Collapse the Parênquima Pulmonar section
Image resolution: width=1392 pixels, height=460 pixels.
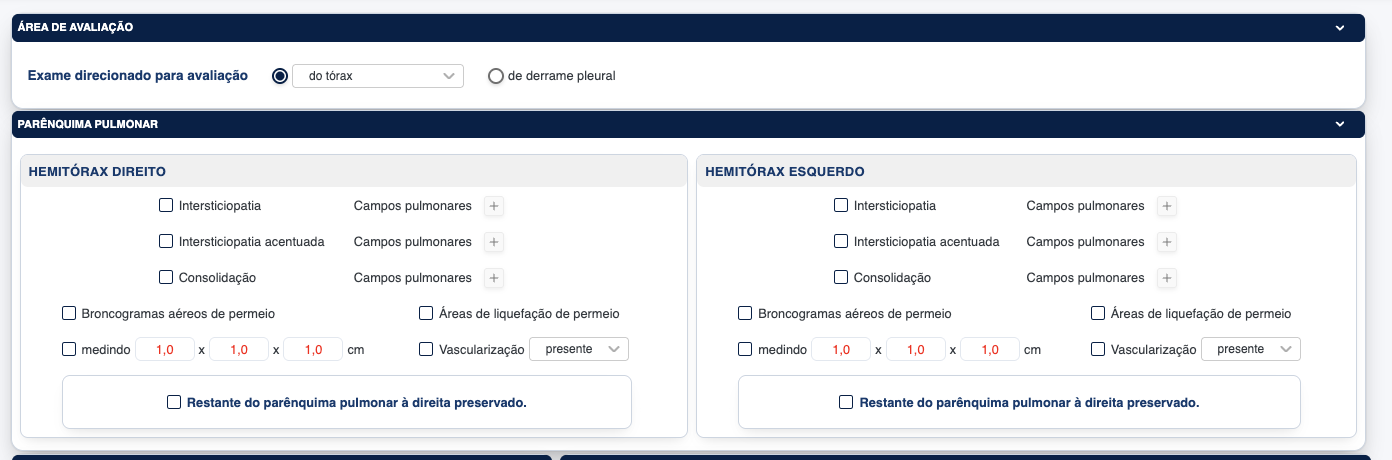(1340, 125)
